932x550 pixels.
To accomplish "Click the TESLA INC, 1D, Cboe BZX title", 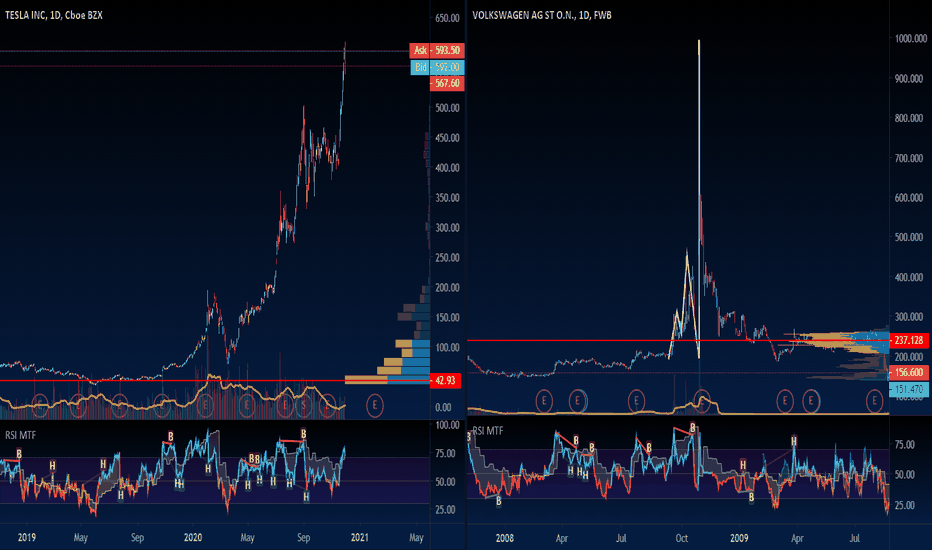I will (54, 15).
